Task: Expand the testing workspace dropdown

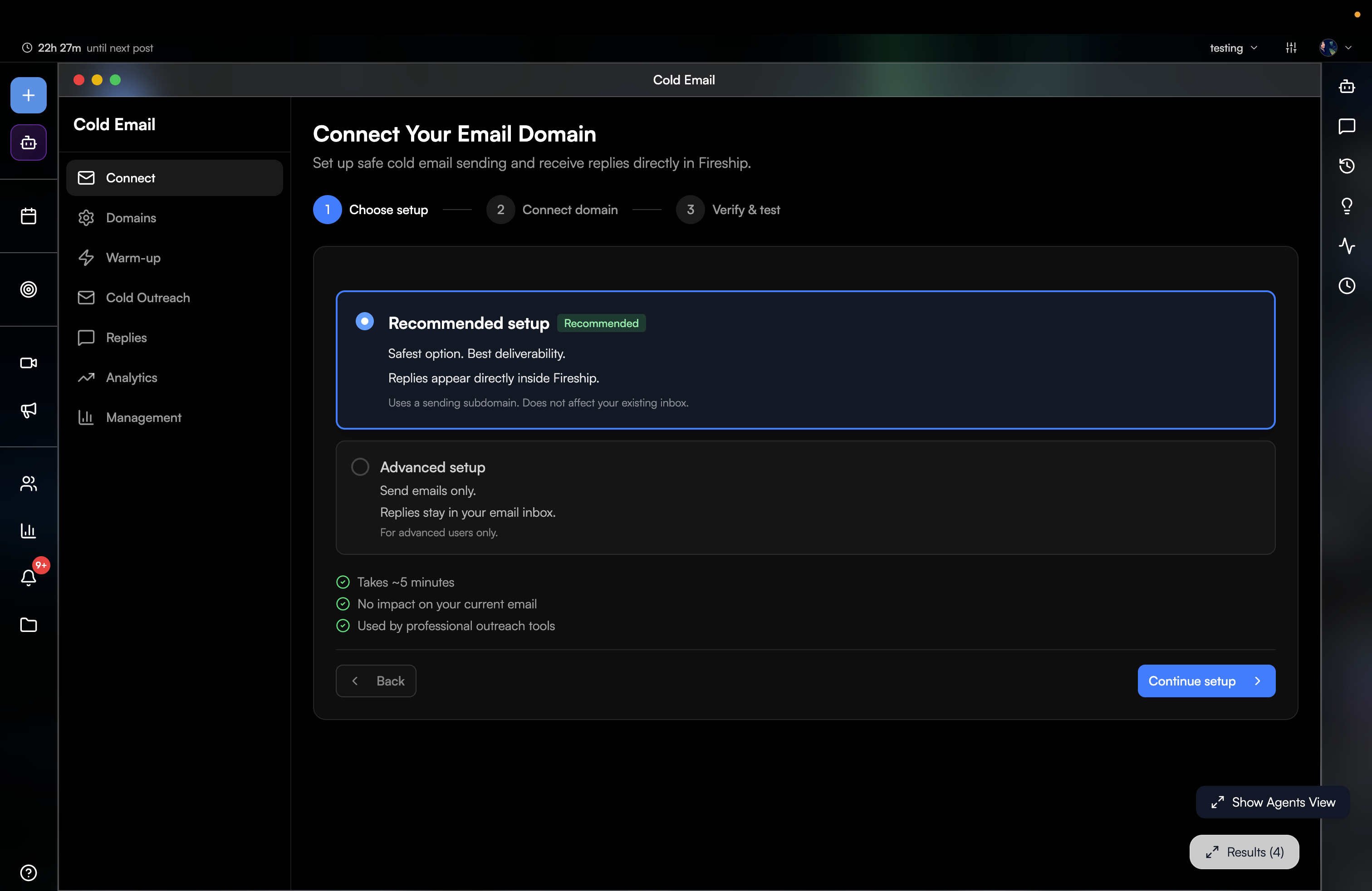Action: point(1233,48)
